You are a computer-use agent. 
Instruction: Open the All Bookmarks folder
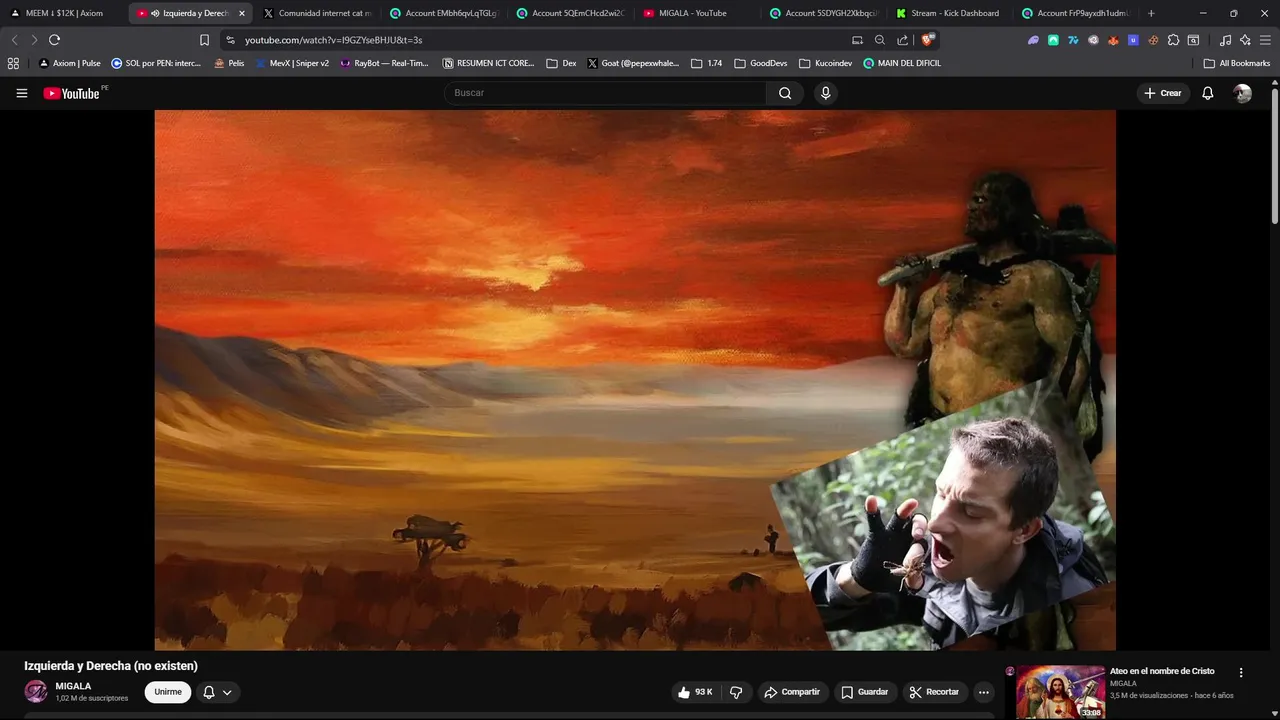[1236, 63]
